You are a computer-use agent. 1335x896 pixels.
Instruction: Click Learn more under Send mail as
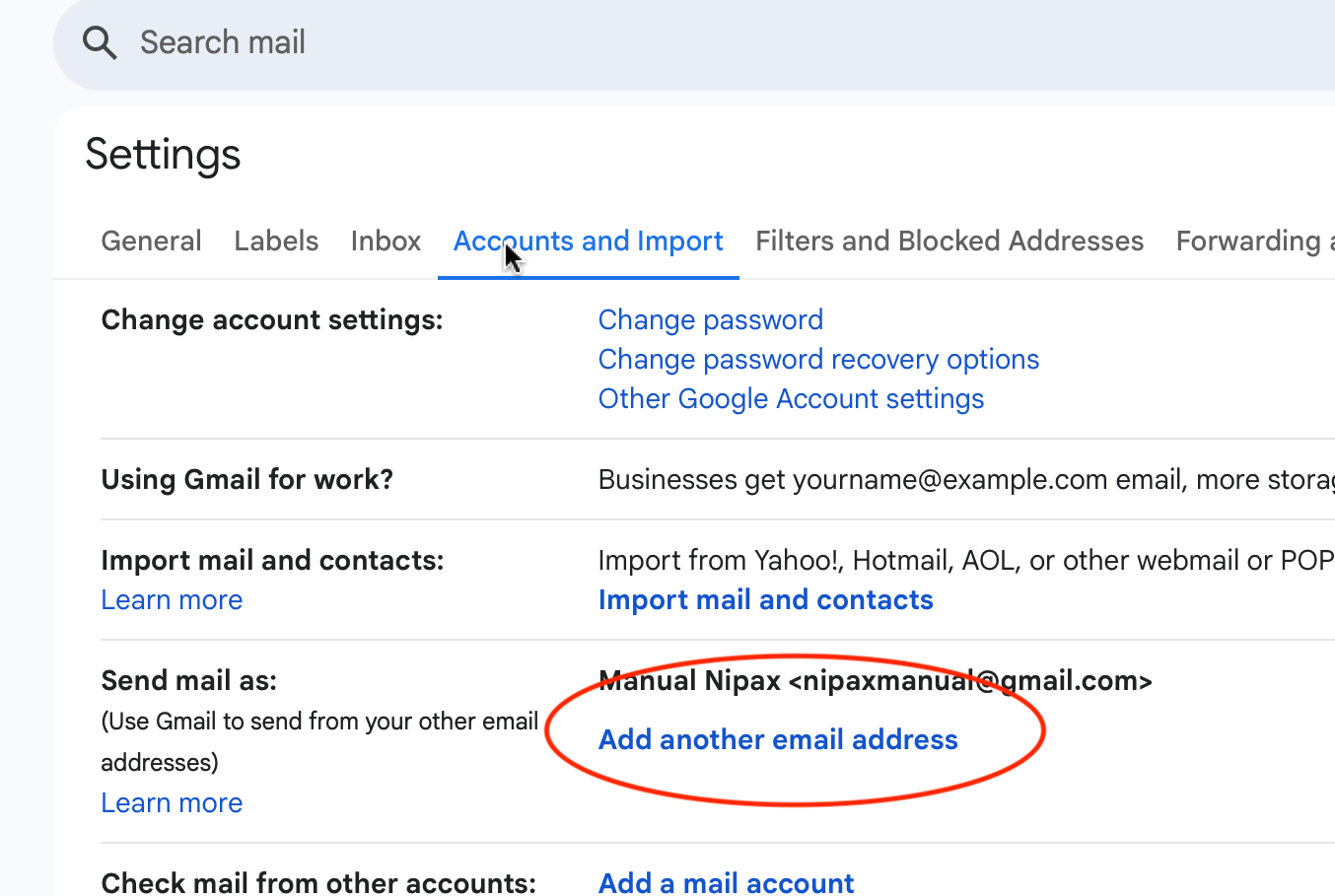click(x=172, y=803)
